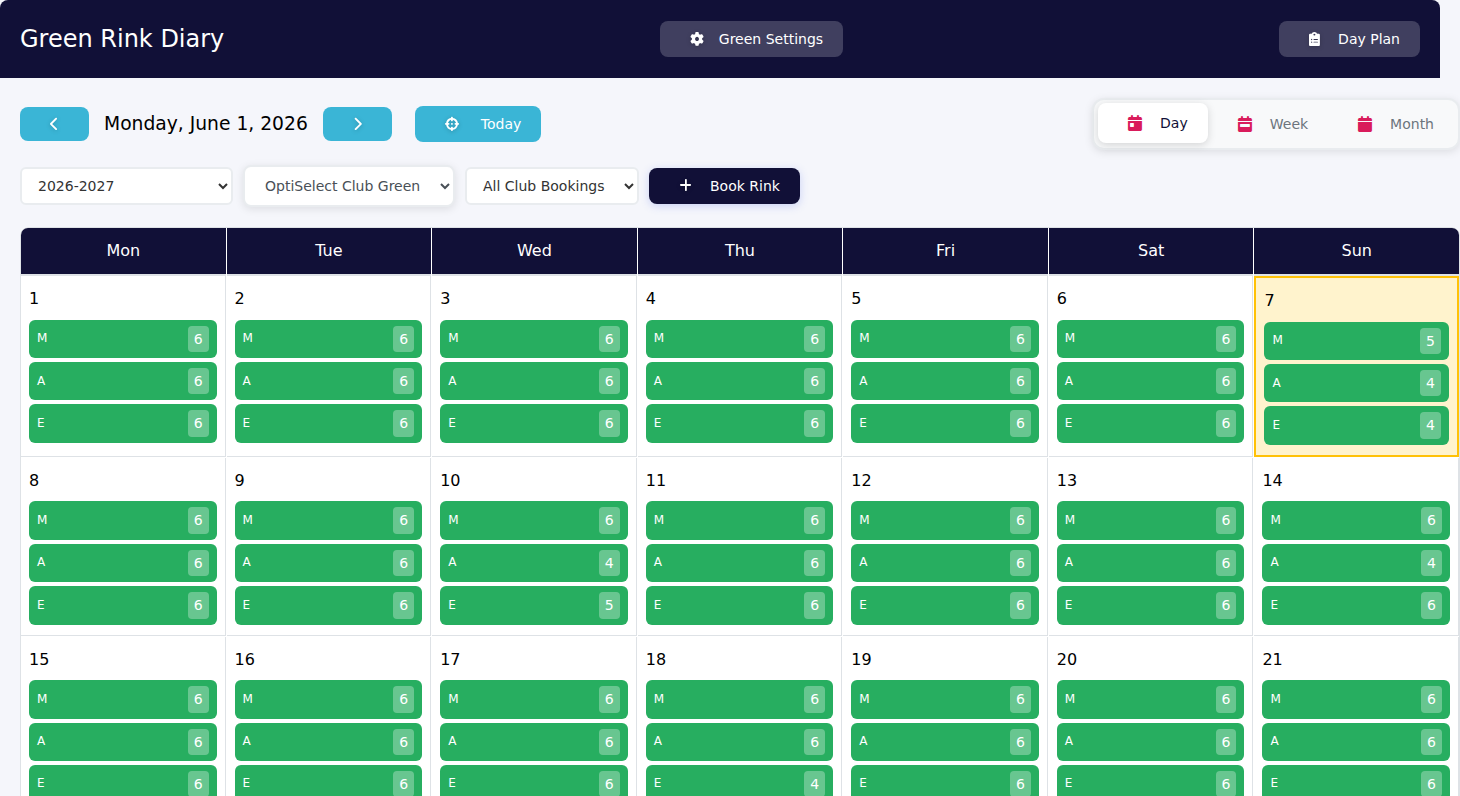
Task: Click the calendar icon beside Week
Action: point(1245,124)
